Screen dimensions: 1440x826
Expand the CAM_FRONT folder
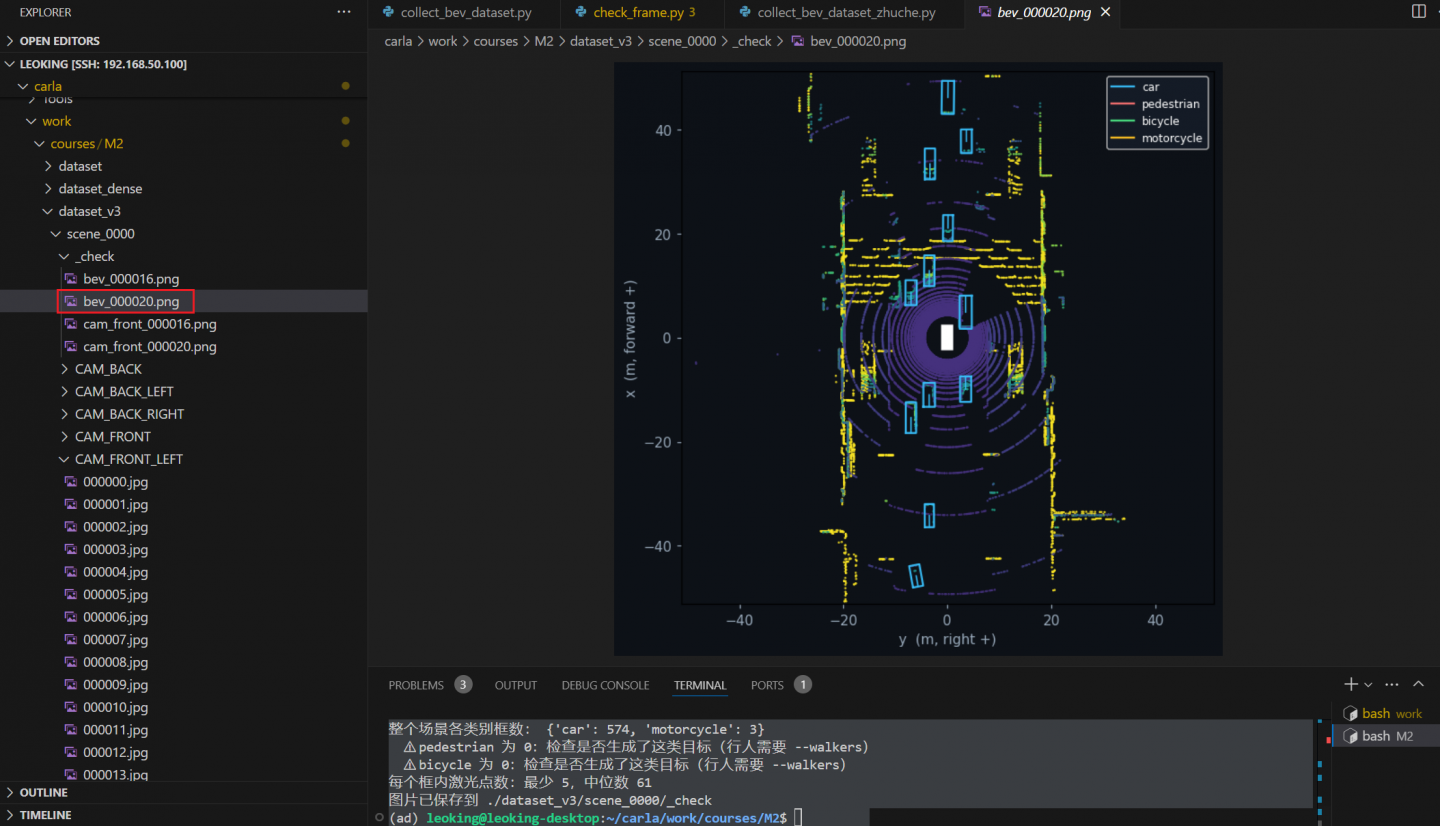point(184,436)
